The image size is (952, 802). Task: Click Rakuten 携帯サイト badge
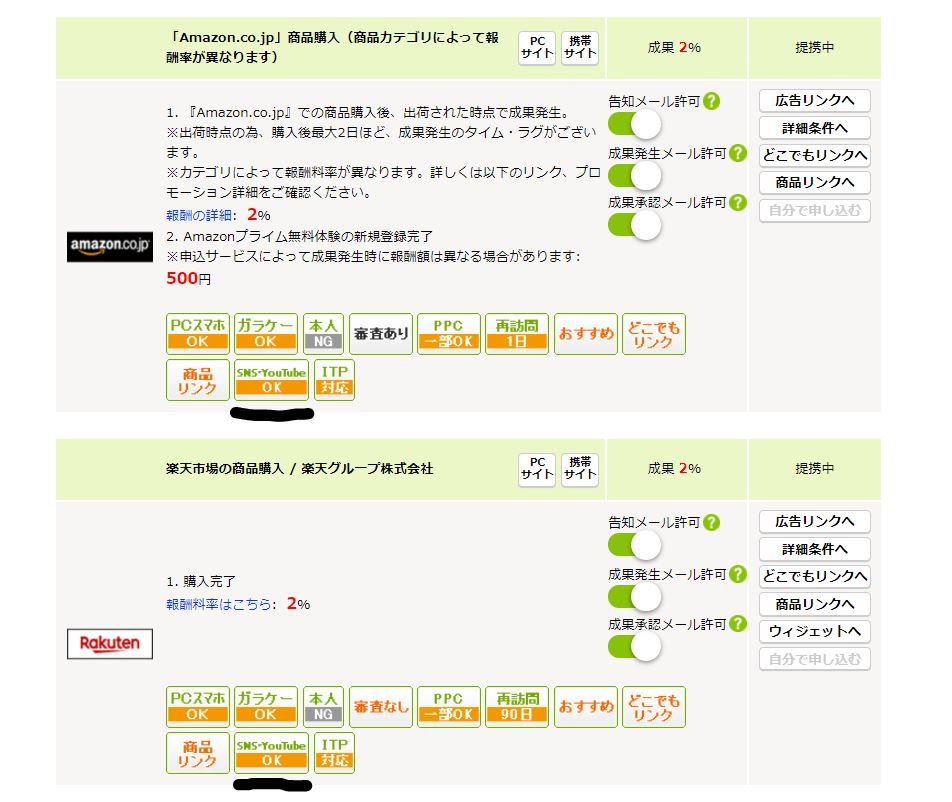[580, 469]
